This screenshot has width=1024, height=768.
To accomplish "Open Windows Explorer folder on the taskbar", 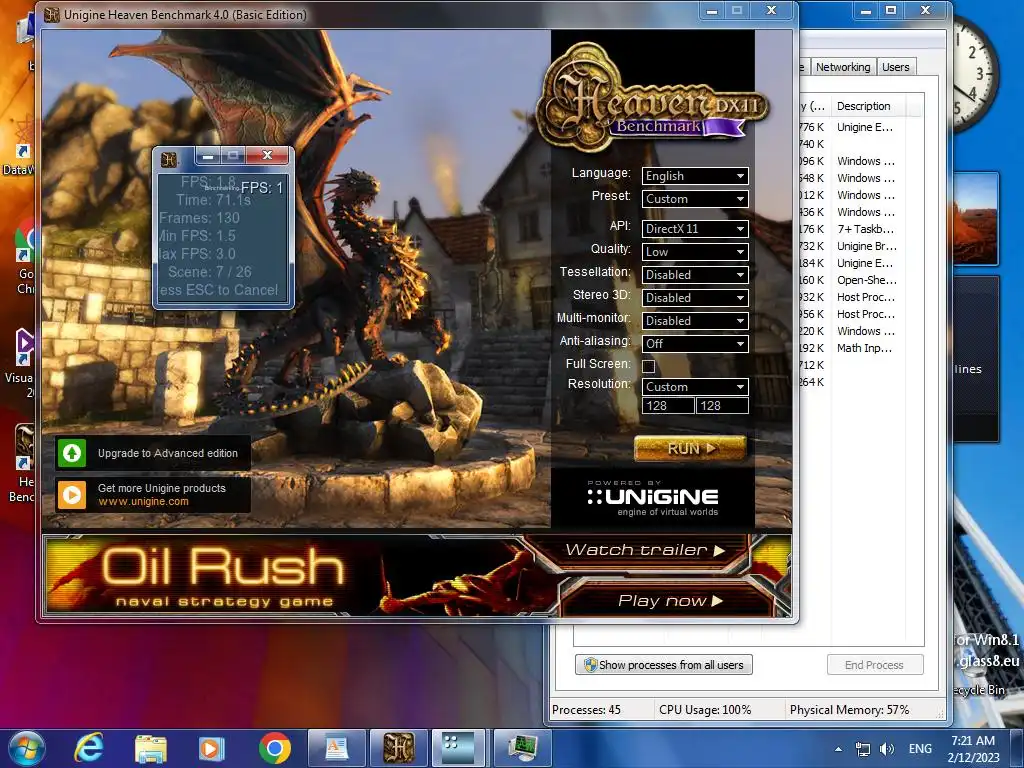I will pyautogui.click(x=151, y=748).
